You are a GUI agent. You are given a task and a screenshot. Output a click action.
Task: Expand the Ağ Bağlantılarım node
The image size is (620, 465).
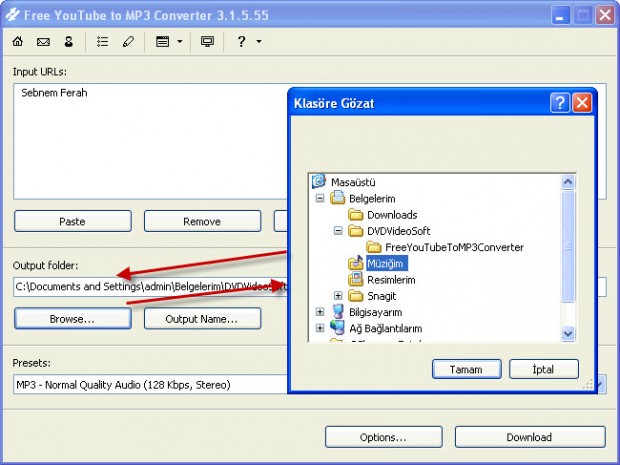point(320,328)
